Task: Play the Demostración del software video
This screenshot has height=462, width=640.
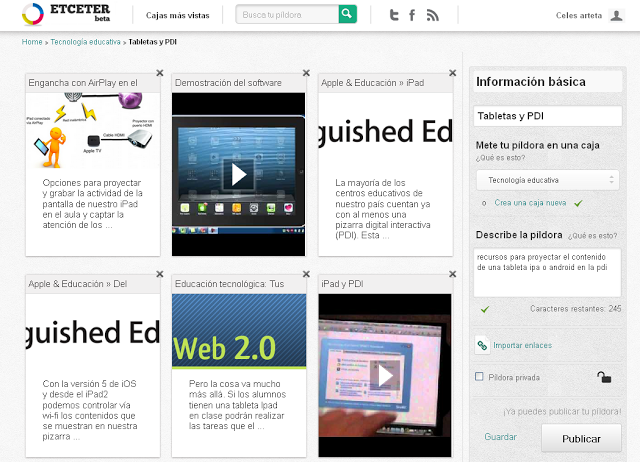Action: click(x=238, y=173)
